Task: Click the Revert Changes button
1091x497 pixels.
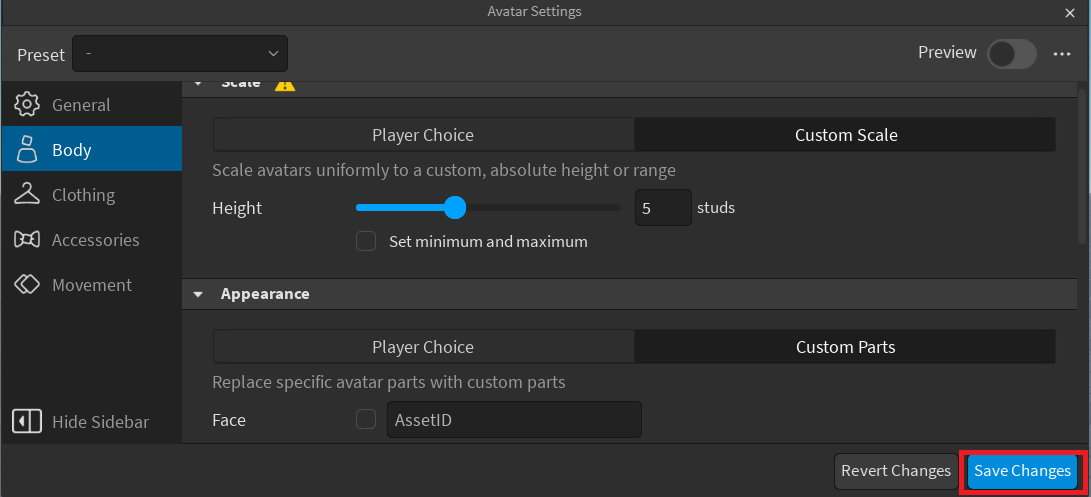Action: coord(895,471)
